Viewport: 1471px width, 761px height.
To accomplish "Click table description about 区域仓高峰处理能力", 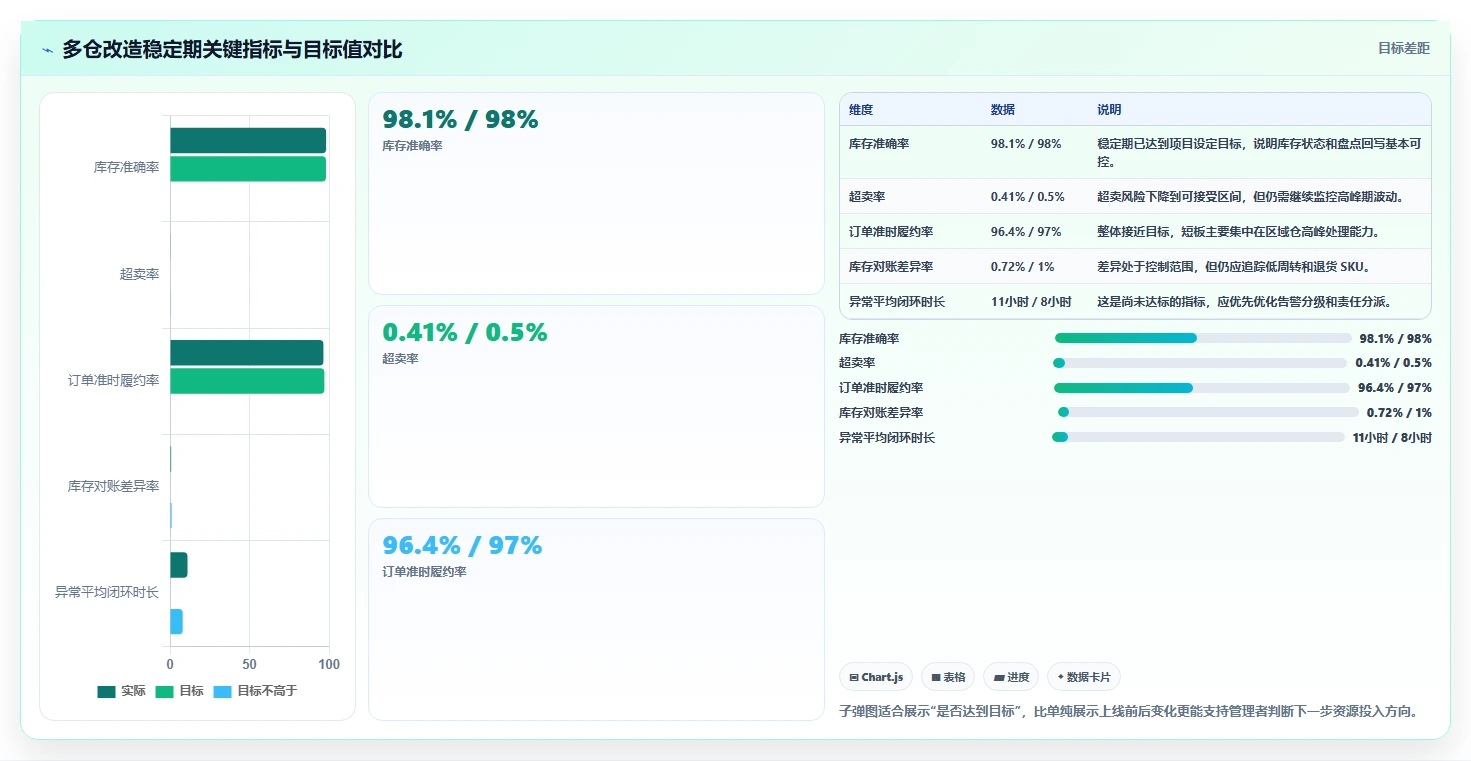I will 1238,231.
